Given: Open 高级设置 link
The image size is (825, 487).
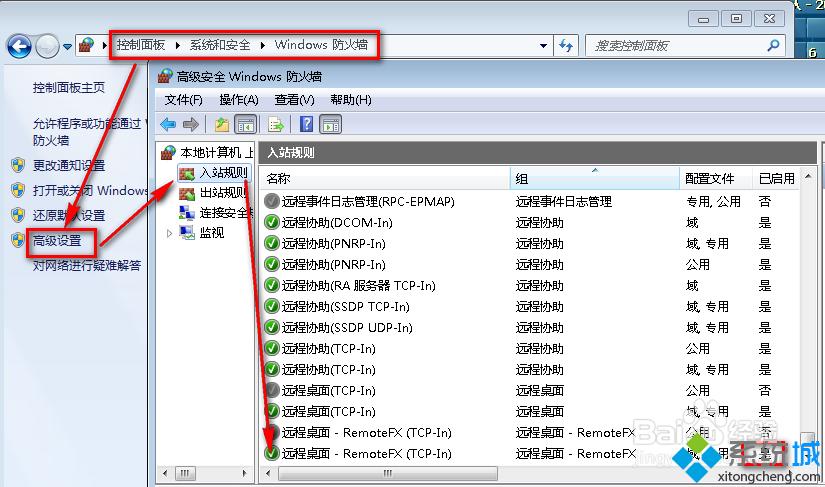Looking at the screenshot, I should click(57, 241).
